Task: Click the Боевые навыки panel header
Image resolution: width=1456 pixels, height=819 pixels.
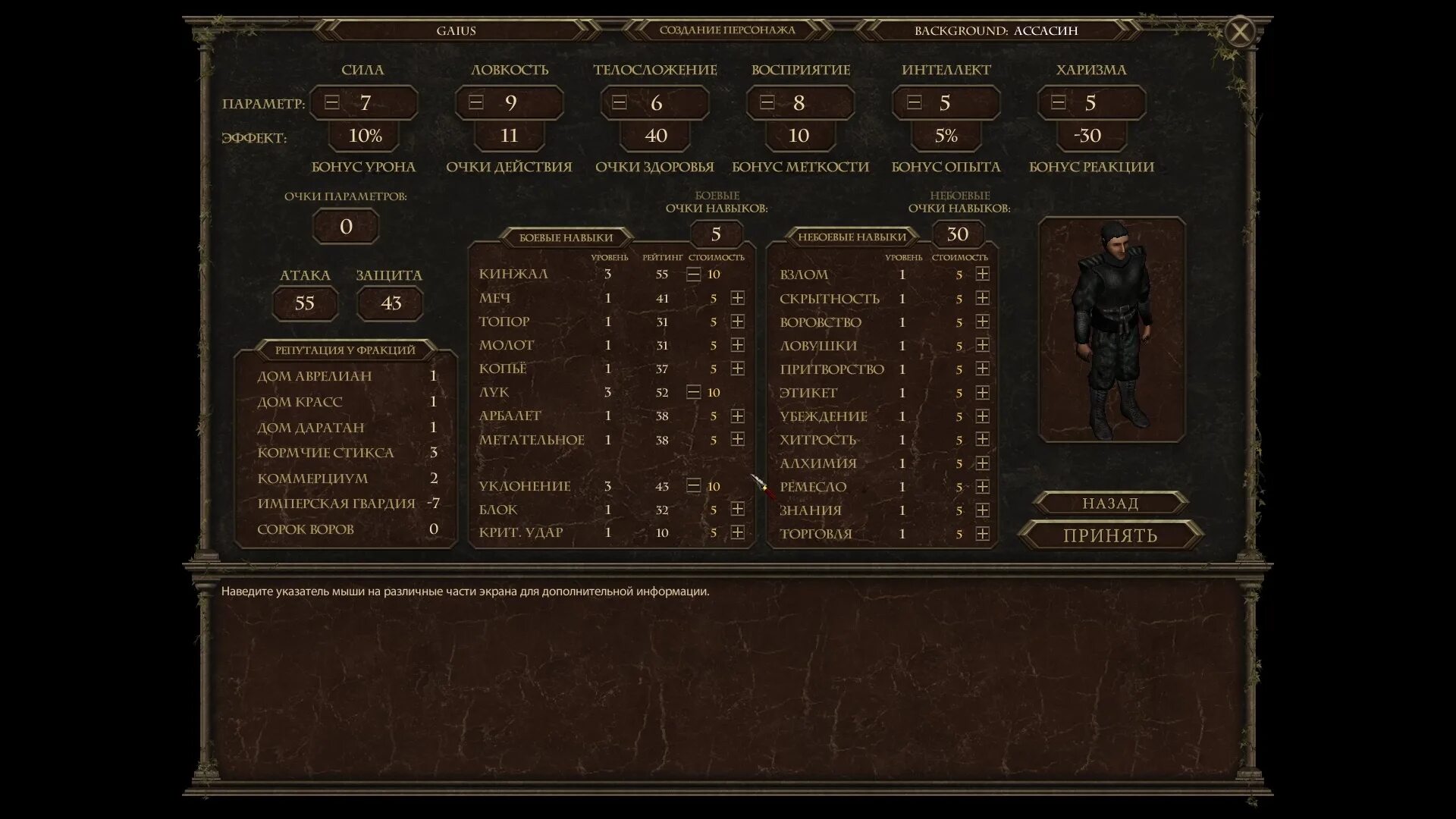Action: [x=566, y=237]
